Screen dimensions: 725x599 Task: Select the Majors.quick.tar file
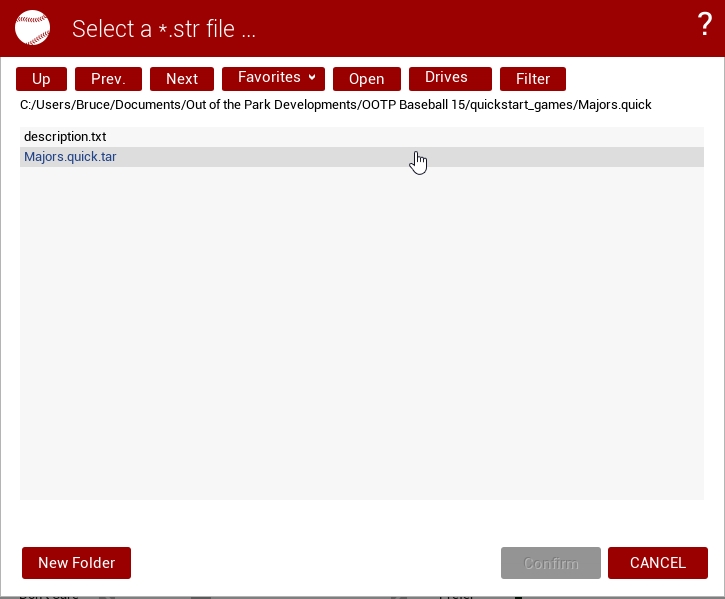tap(70, 157)
